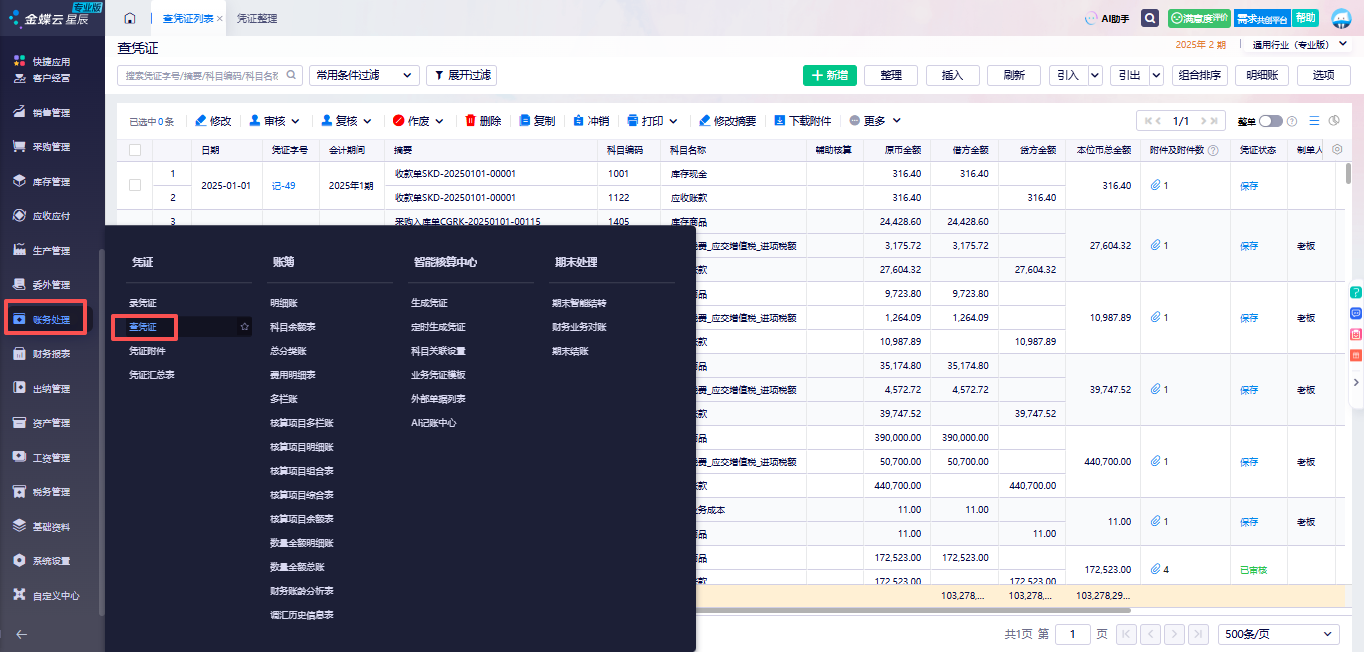
Task: Click the global search magnifier icon
Action: 1150,19
